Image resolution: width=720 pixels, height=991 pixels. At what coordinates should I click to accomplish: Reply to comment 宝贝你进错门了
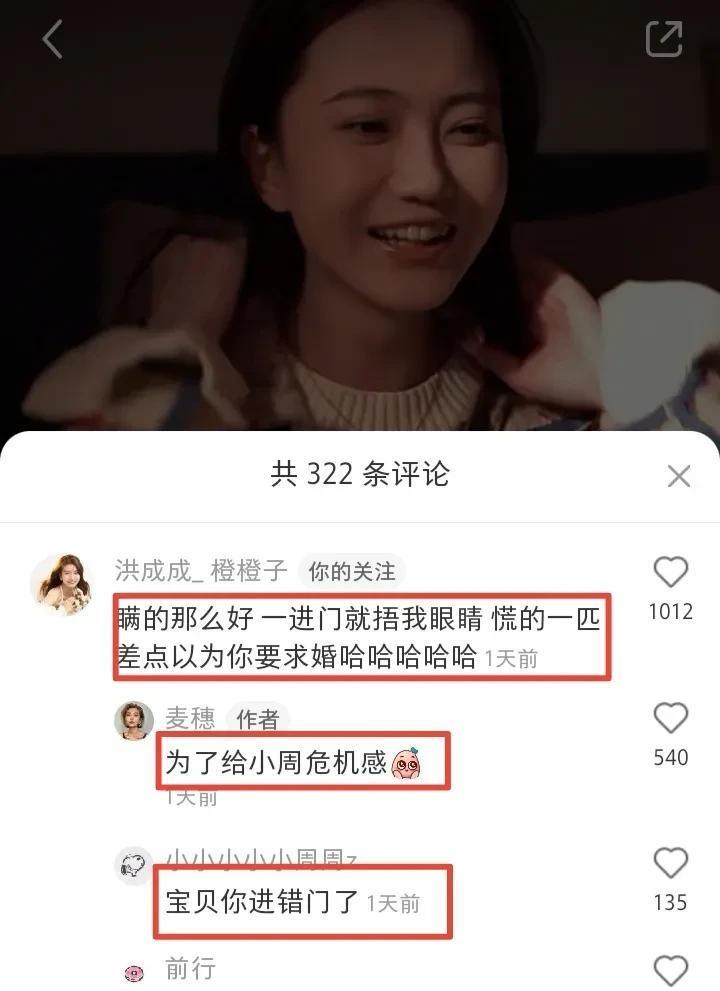262,902
